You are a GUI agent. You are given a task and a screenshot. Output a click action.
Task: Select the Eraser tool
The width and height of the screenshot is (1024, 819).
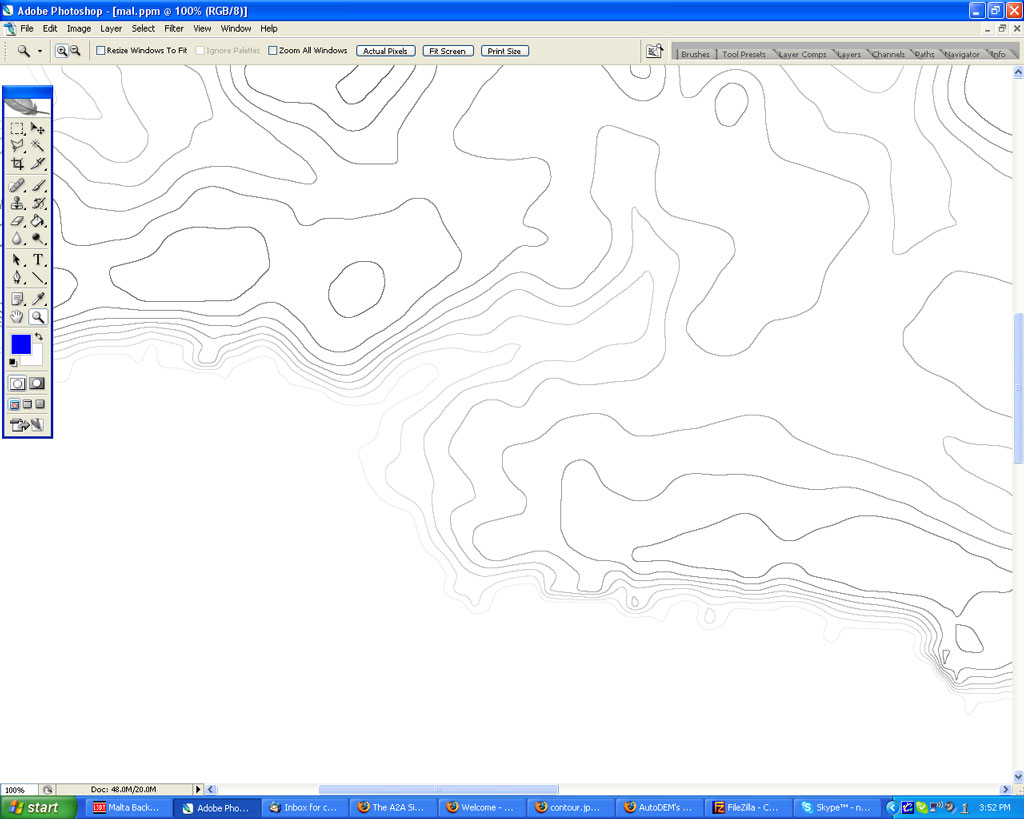pyautogui.click(x=17, y=221)
